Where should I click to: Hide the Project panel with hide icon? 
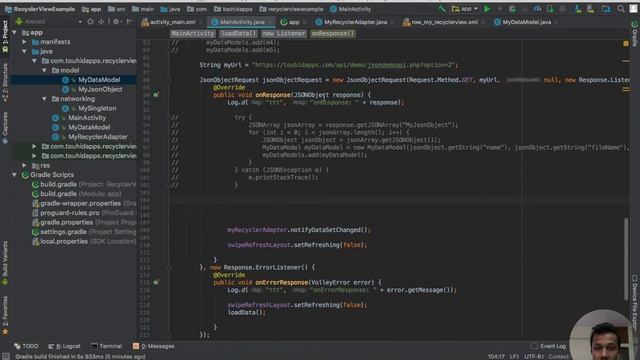click(129, 21)
